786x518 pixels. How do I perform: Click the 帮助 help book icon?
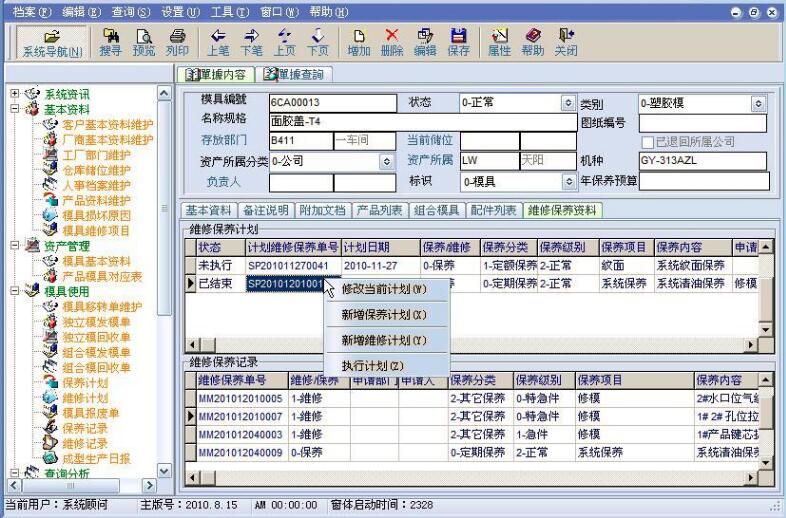532,37
